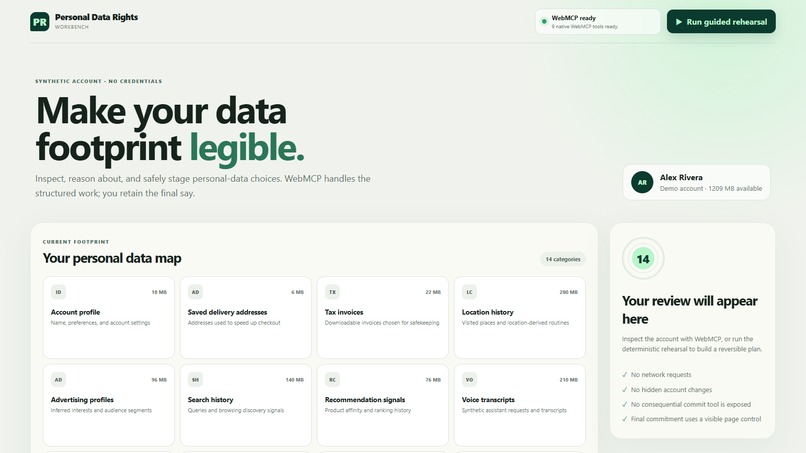Open the Alex Rivera account card

(x=697, y=183)
